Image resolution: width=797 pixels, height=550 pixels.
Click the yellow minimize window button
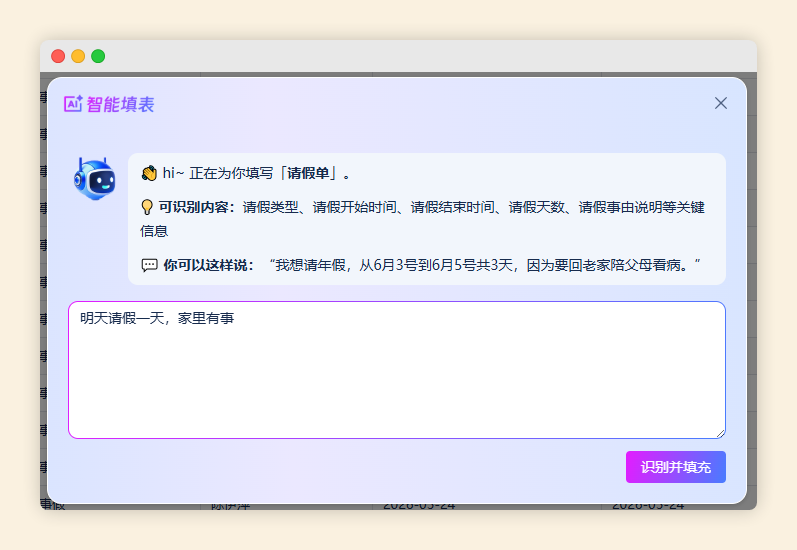[x=78, y=56]
